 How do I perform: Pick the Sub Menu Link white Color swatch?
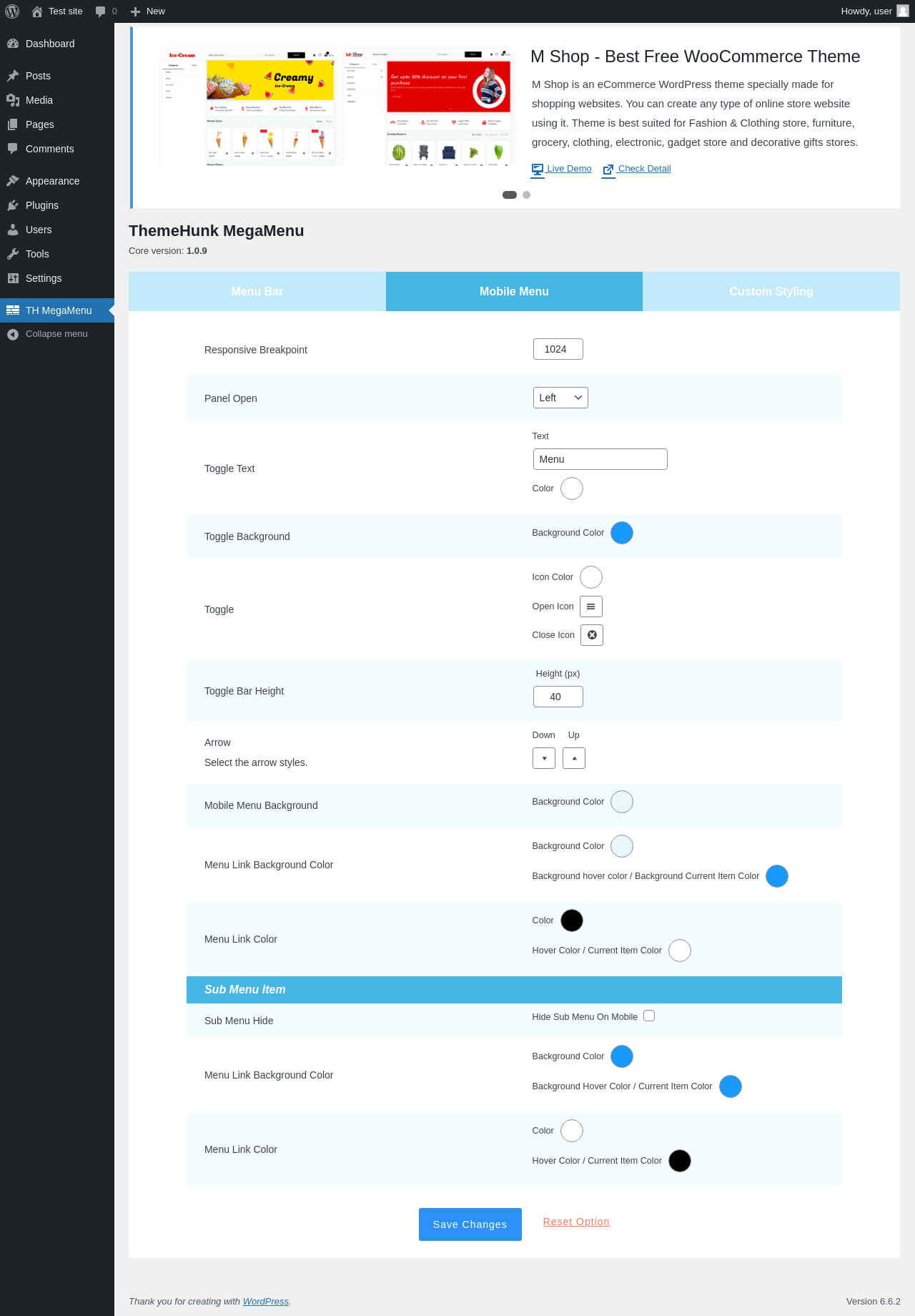click(572, 1131)
